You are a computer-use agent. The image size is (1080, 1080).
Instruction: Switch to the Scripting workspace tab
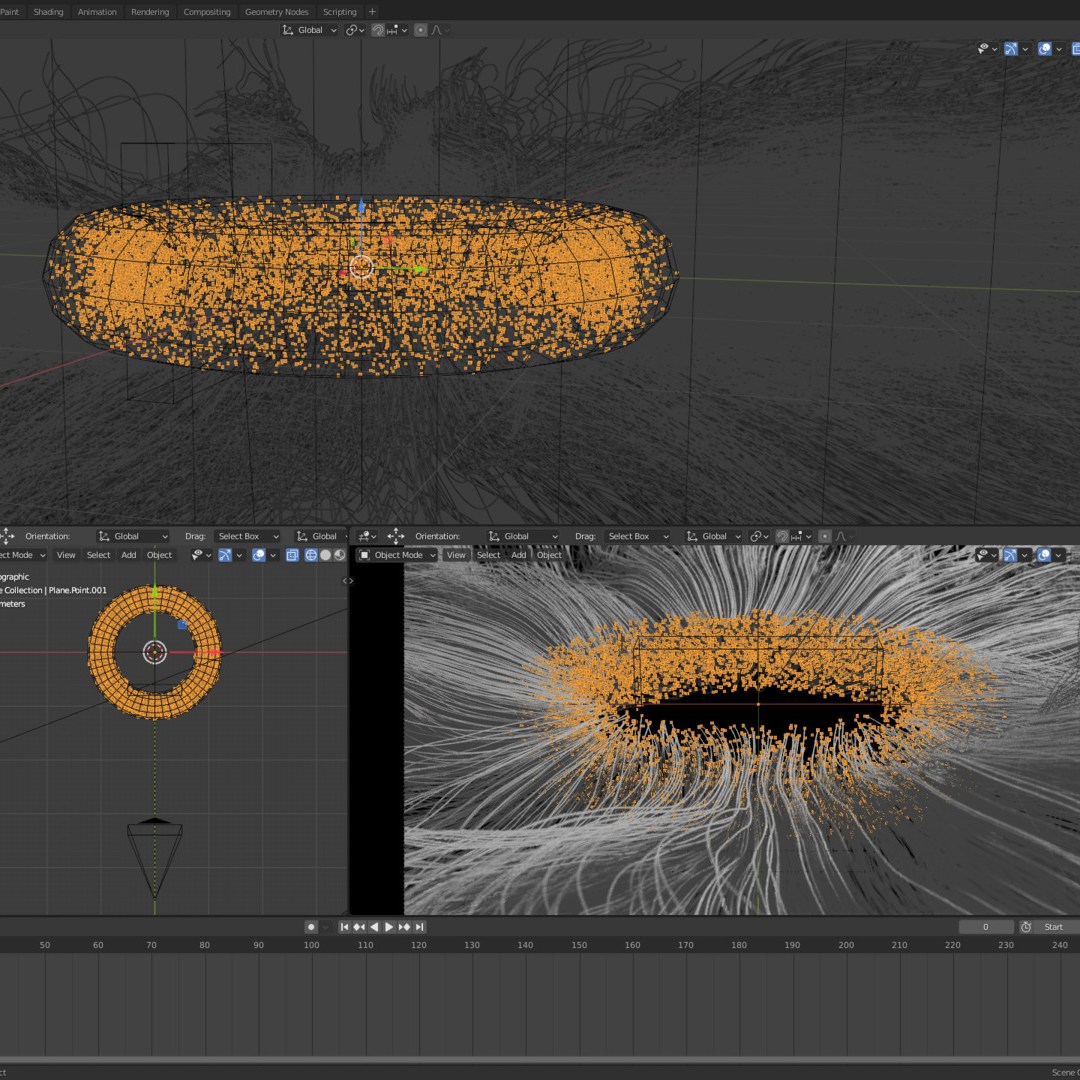(x=339, y=12)
